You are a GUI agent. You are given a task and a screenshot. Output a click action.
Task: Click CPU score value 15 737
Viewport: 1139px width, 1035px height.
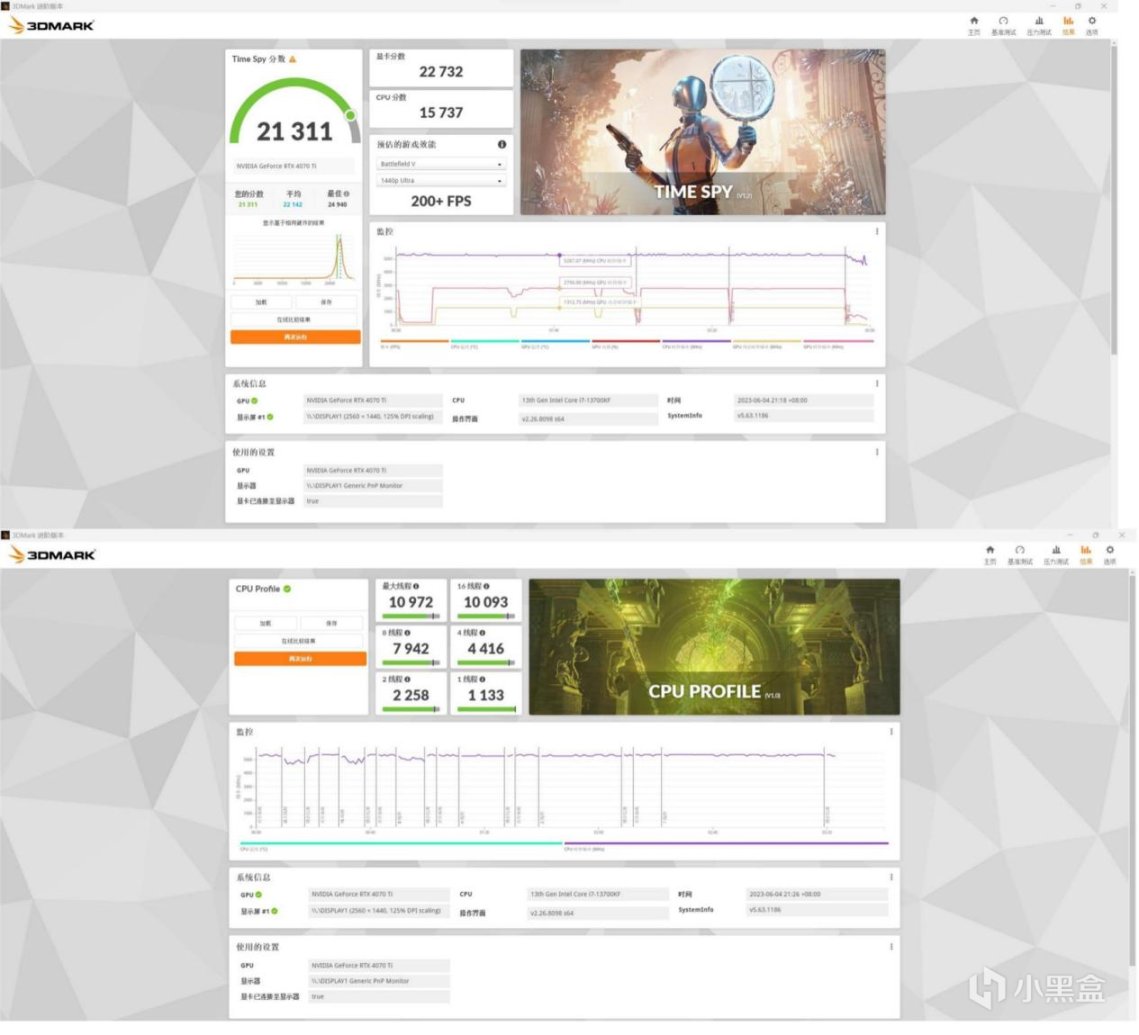click(441, 113)
